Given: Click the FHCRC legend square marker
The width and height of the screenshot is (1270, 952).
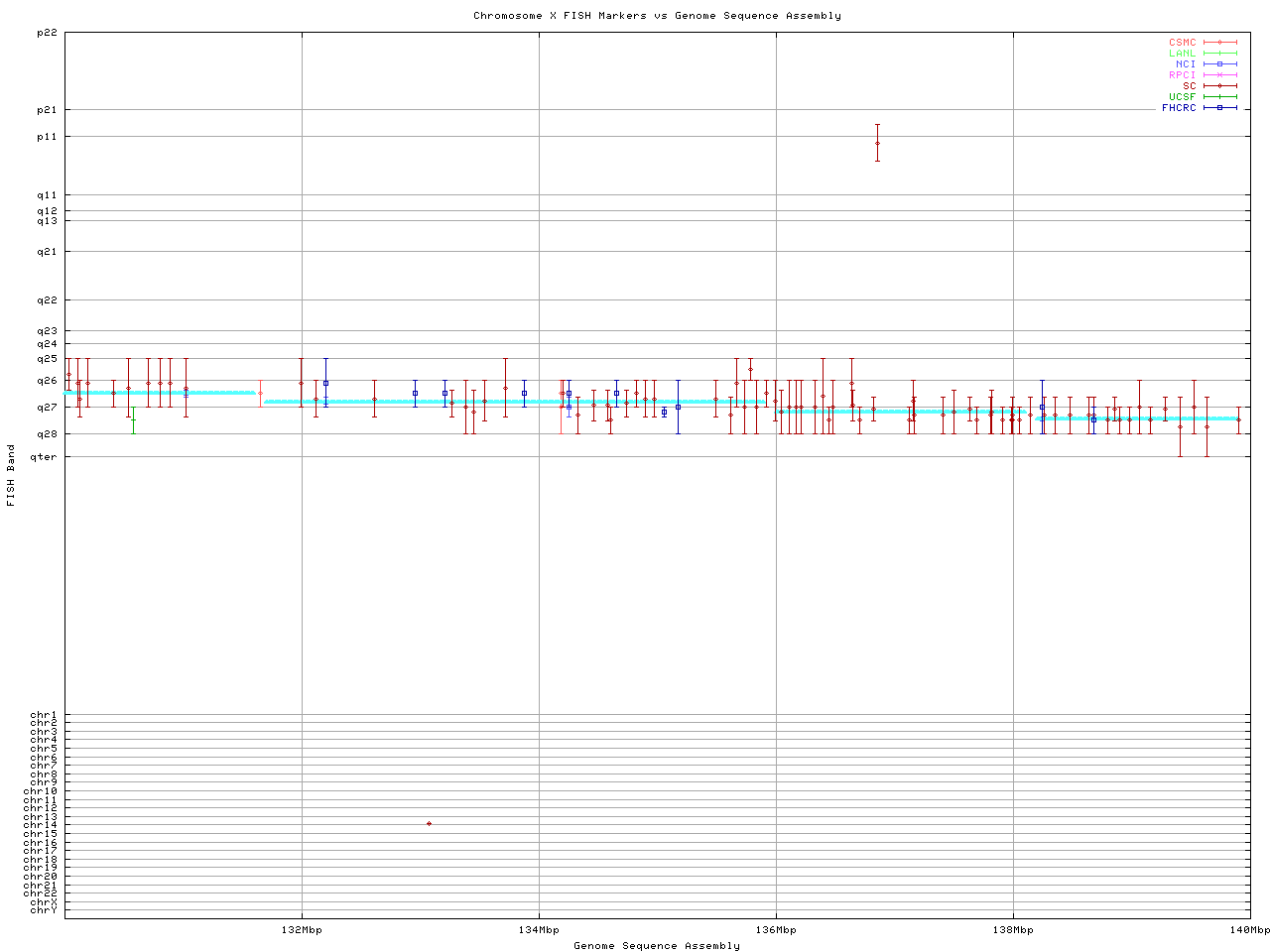Looking at the screenshot, I should click(x=1219, y=108).
